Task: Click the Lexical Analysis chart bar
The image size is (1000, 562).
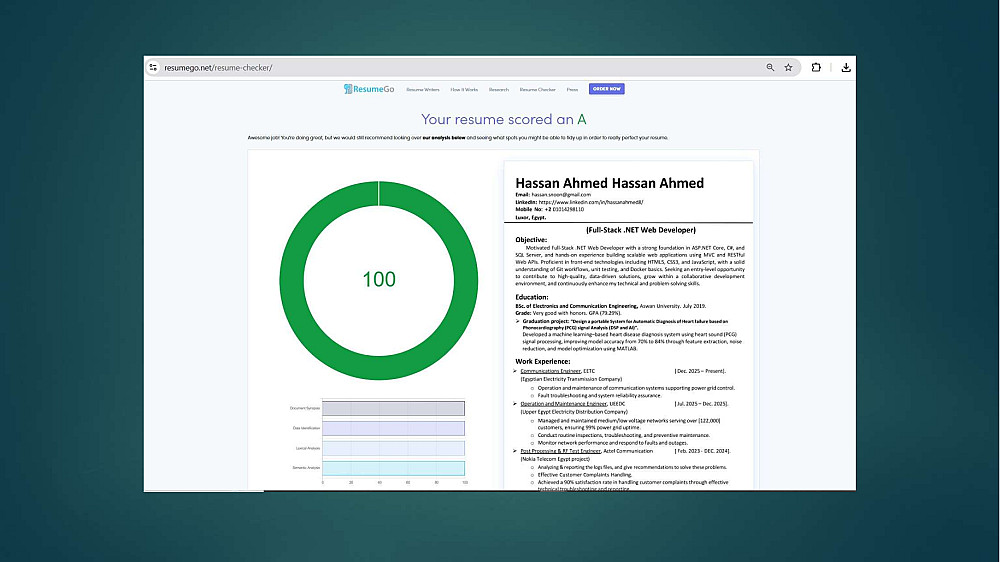Action: 393,448
